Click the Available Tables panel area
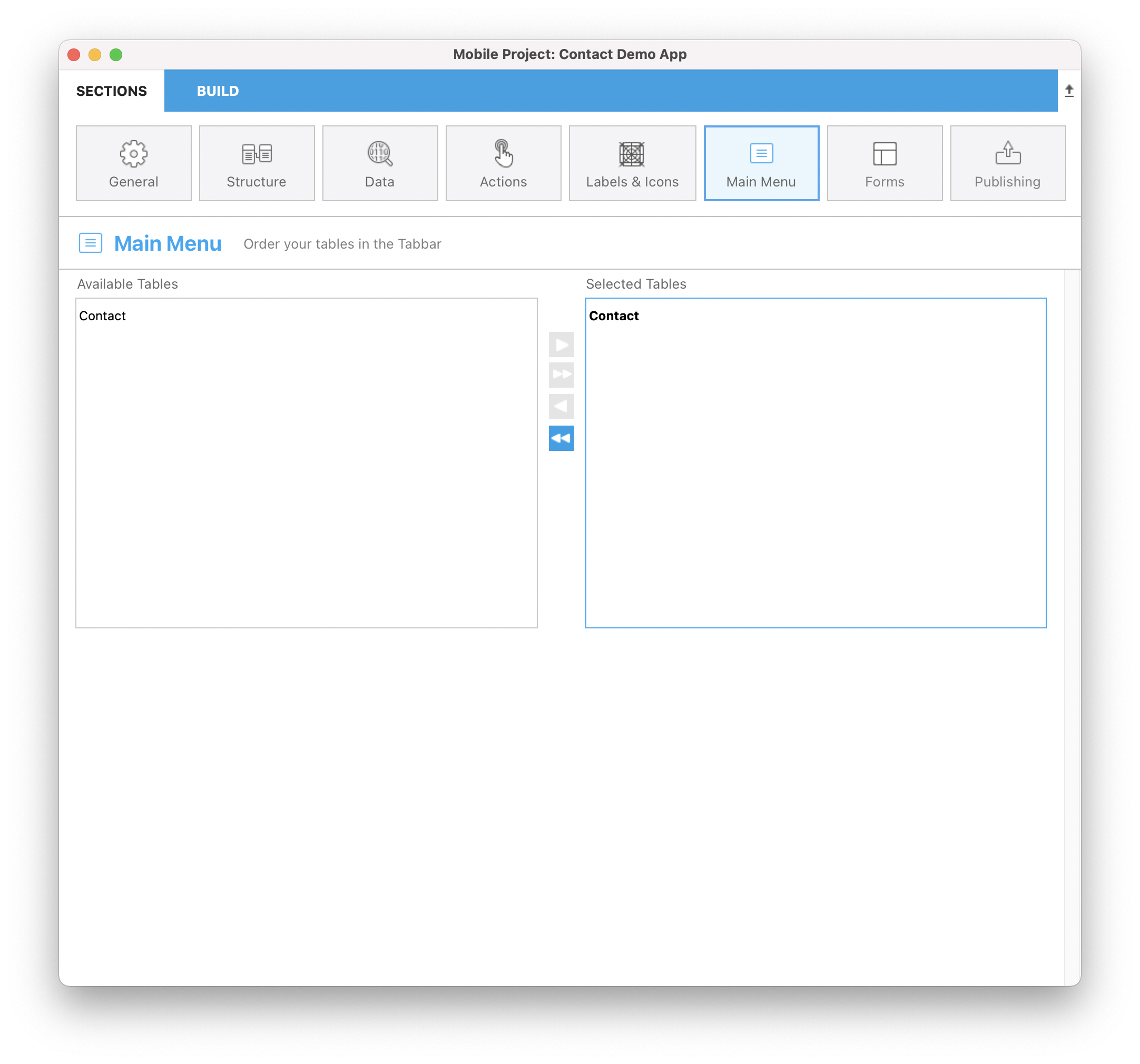Viewport: 1140px width, 1064px height. pos(307,462)
